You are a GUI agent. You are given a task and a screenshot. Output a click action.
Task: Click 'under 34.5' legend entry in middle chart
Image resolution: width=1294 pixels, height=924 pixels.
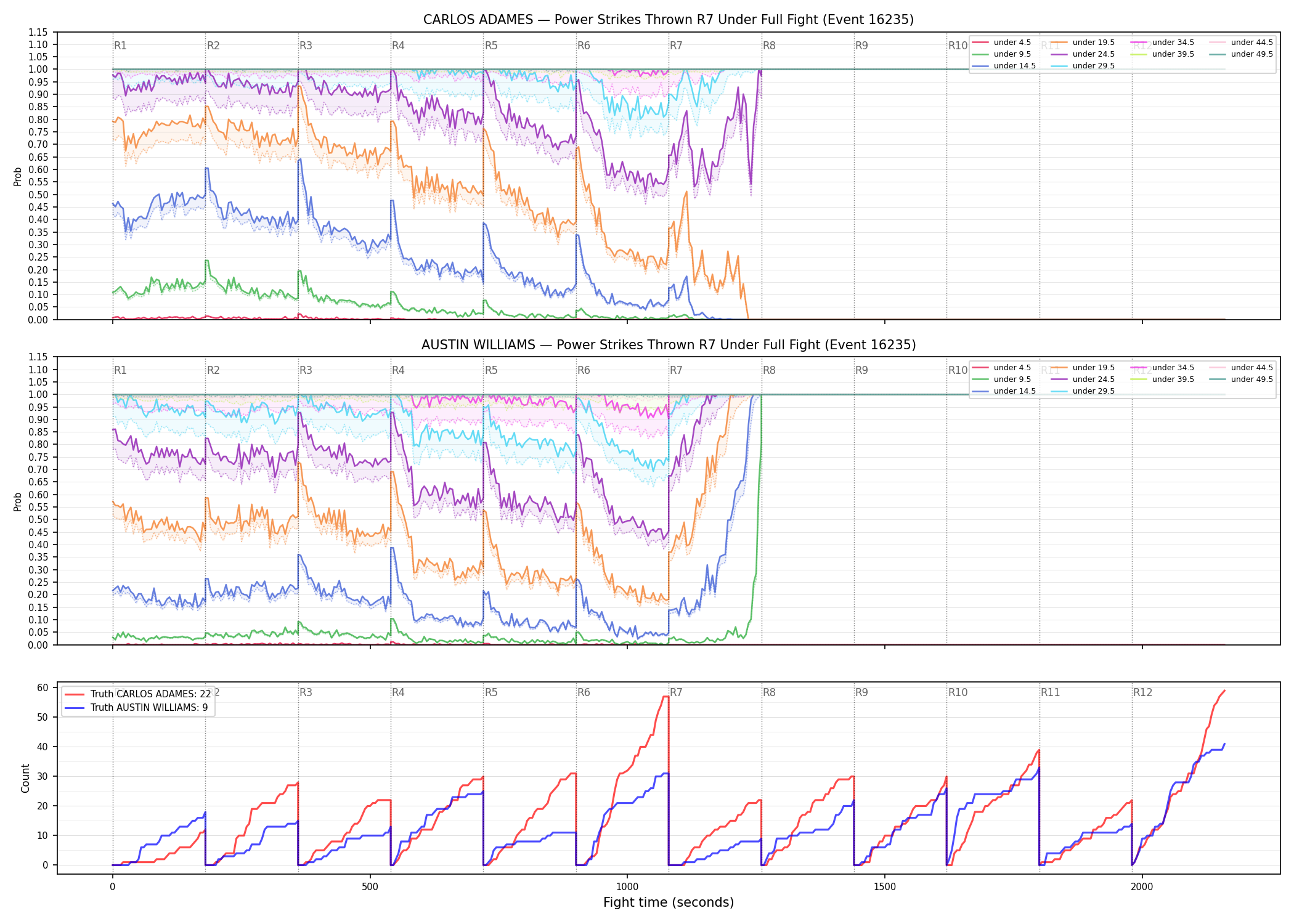pos(1162,368)
